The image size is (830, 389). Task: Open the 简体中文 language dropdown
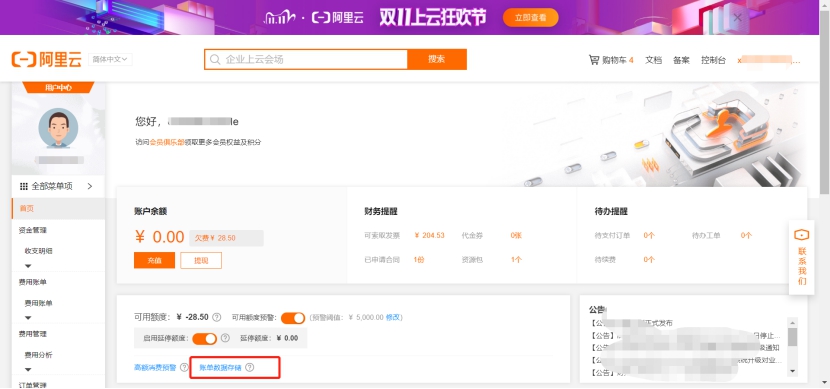click(110, 59)
